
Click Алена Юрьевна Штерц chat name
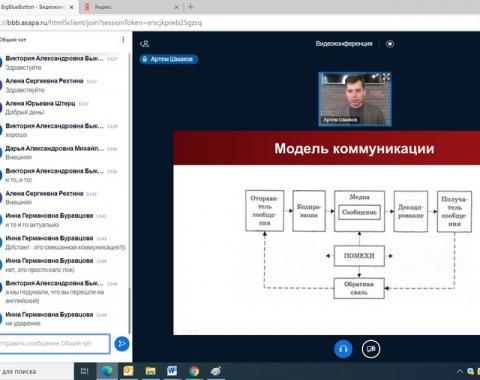[x=40, y=103]
